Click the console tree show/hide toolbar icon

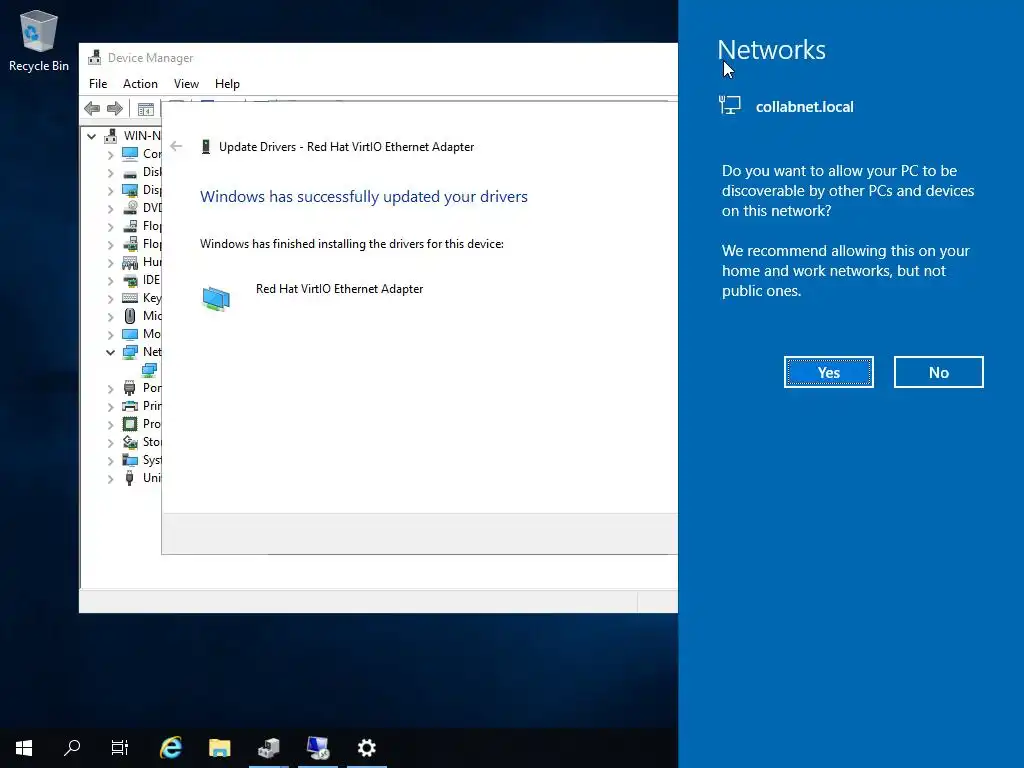pyautogui.click(x=146, y=109)
